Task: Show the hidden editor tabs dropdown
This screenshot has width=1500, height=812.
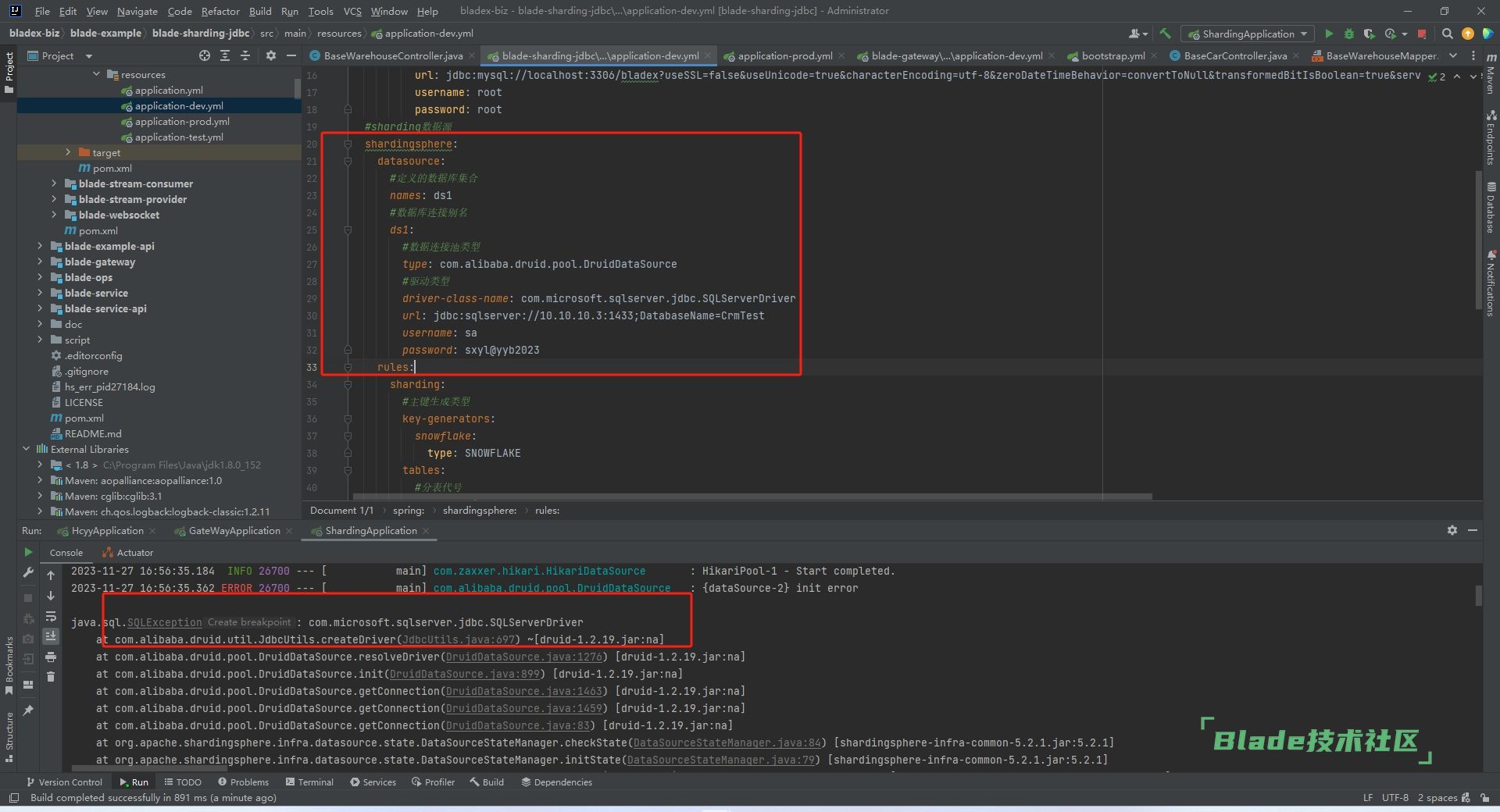Action: coord(1452,55)
